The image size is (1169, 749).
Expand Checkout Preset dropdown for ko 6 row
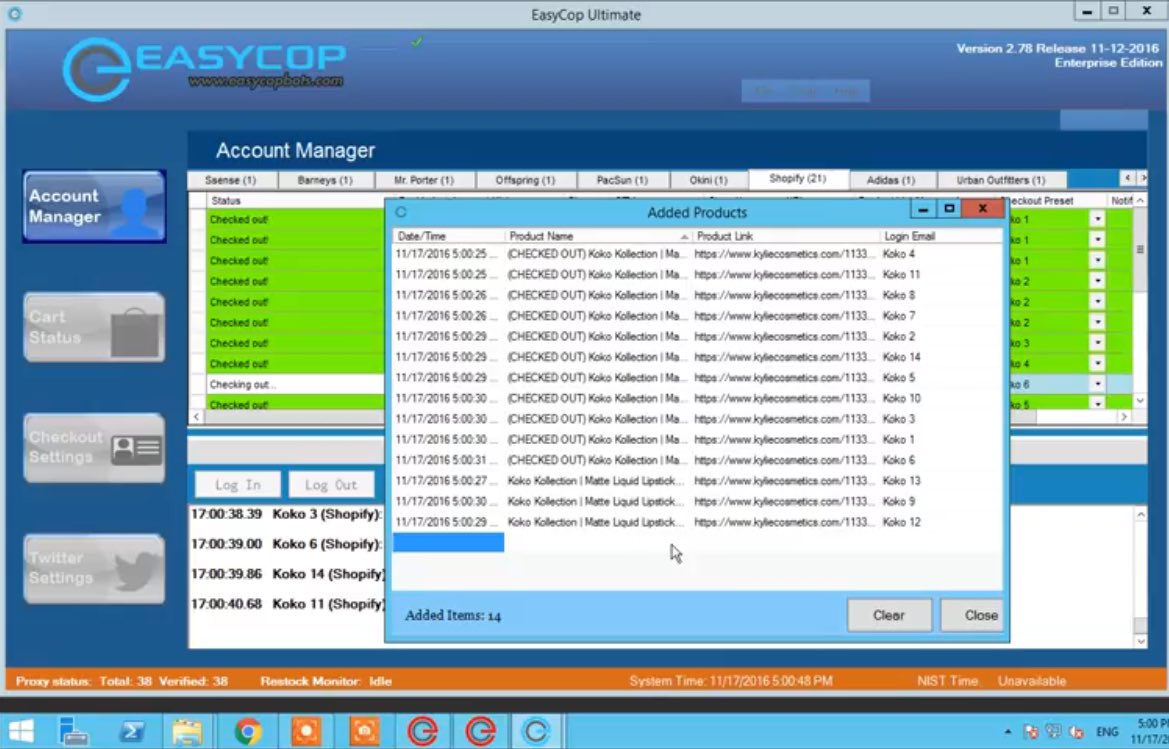click(1097, 385)
